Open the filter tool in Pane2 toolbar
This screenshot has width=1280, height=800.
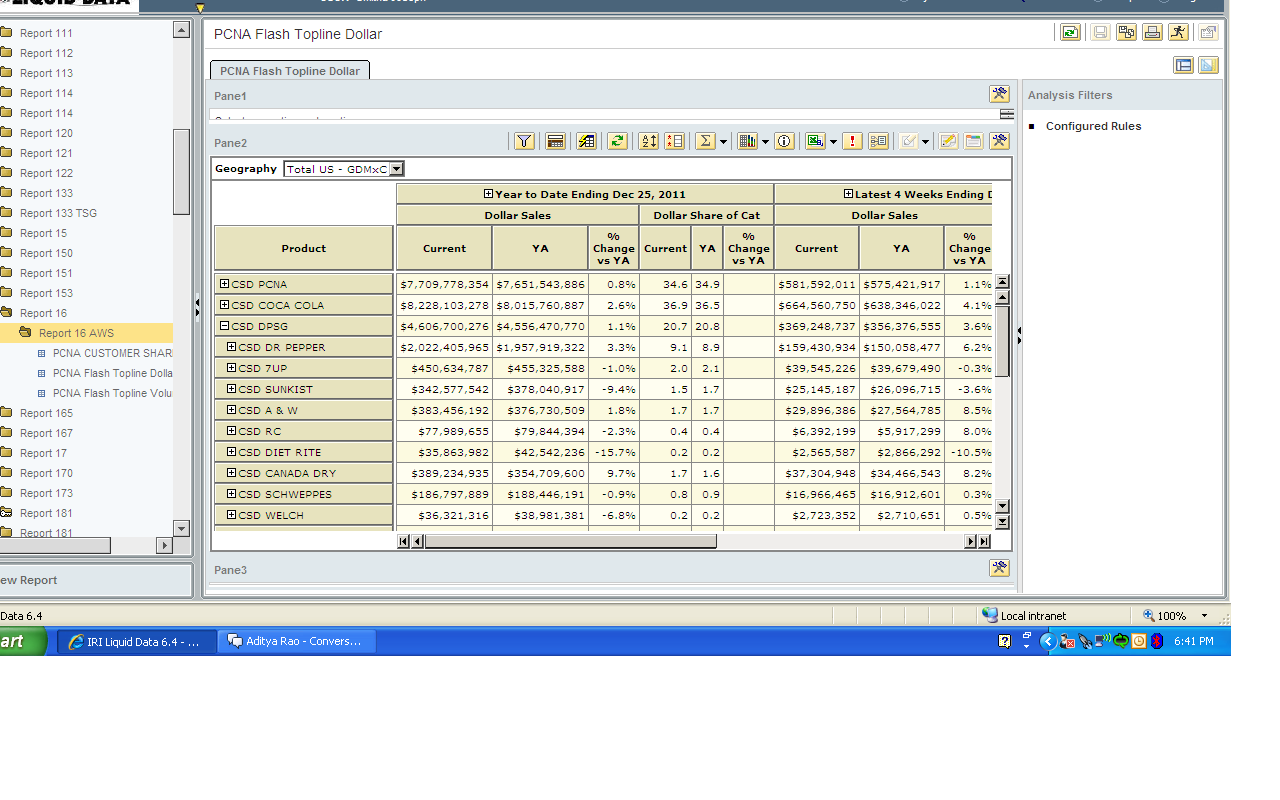point(524,141)
